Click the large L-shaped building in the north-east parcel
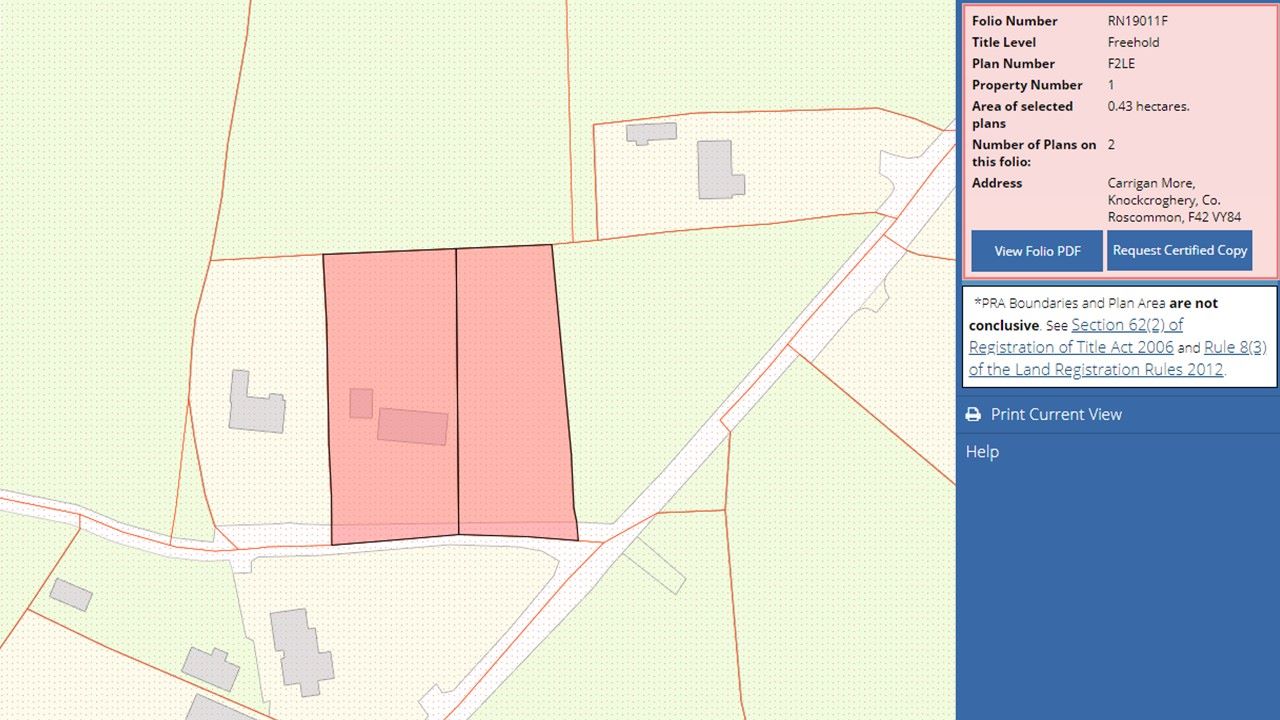The image size is (1280, 720). [718, 169]
